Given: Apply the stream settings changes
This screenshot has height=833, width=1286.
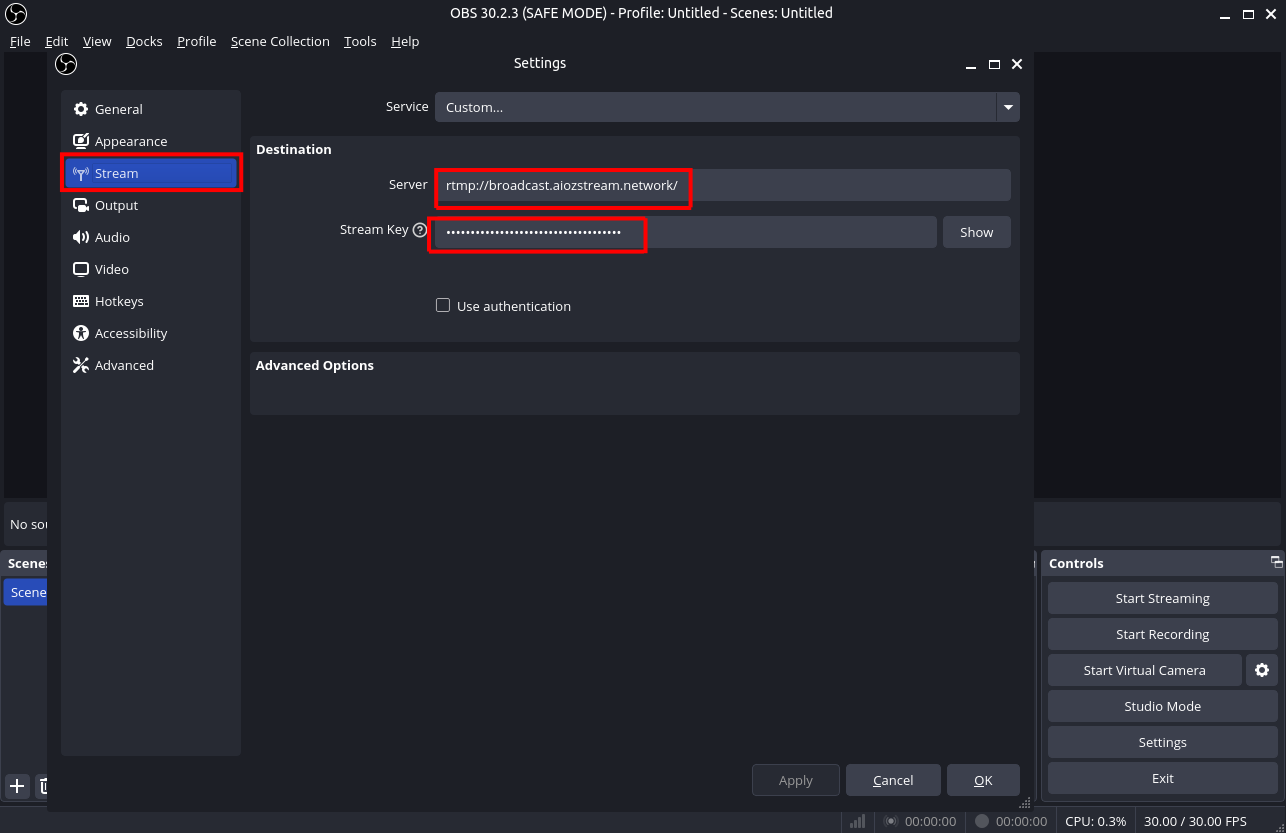Looking at the screenshot, I should tap(795, 780).
